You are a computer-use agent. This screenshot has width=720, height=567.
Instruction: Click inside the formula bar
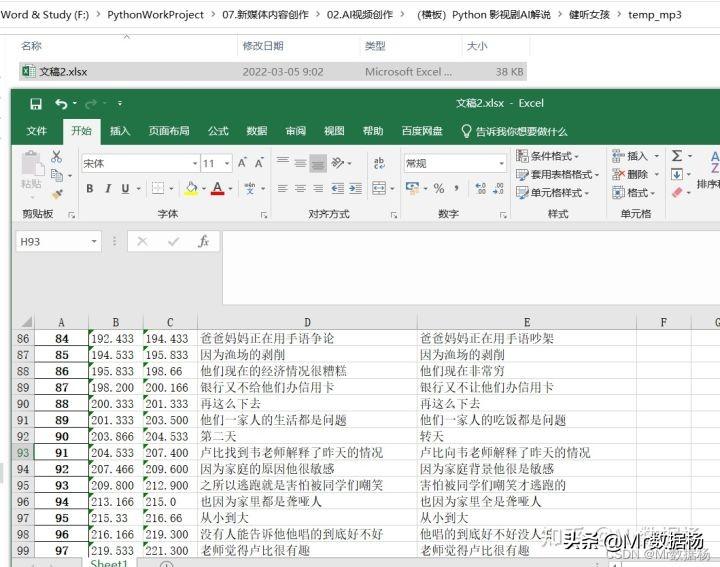pos(471,268)
